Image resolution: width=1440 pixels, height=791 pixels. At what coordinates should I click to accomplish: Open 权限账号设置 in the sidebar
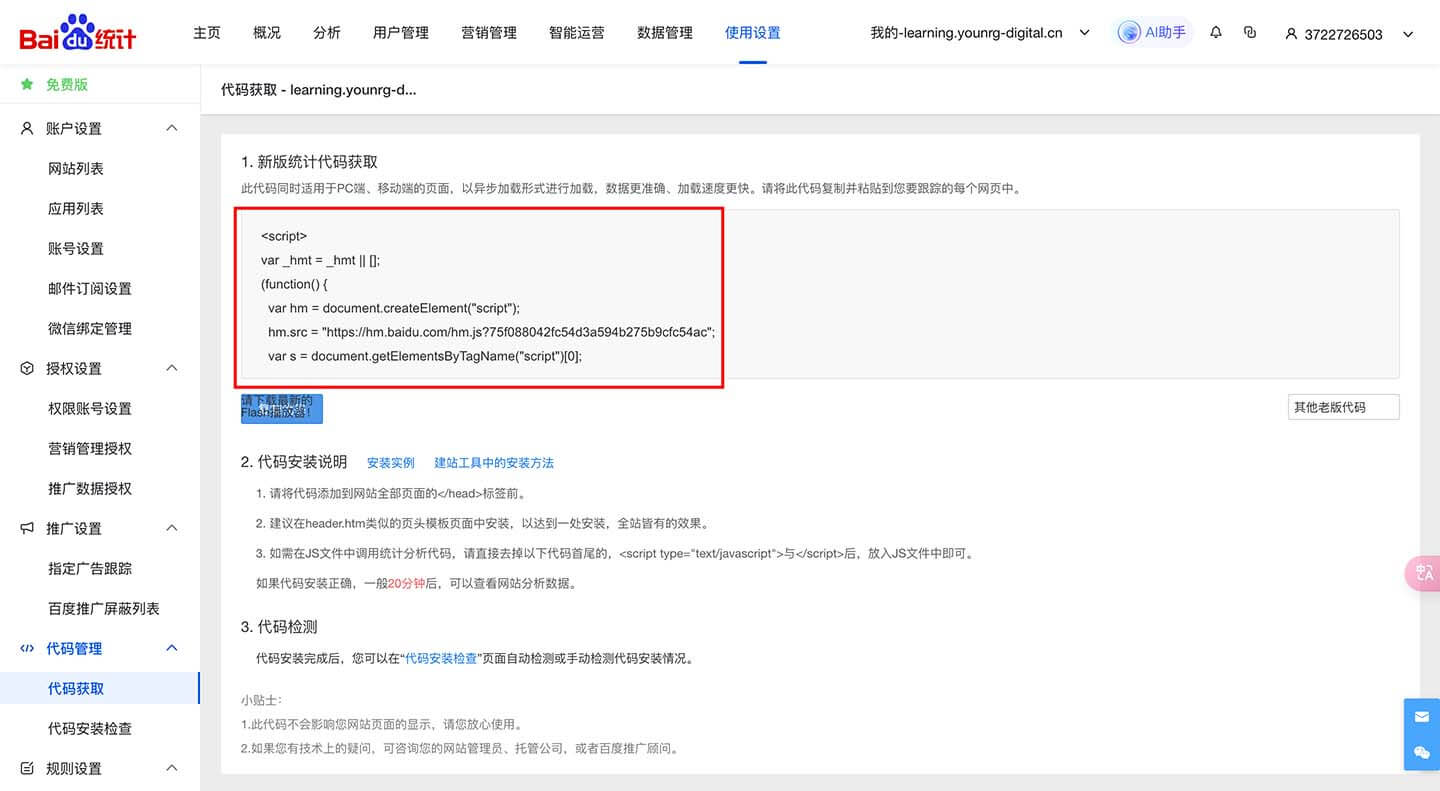pyautogui.click(x=90, y=408)
